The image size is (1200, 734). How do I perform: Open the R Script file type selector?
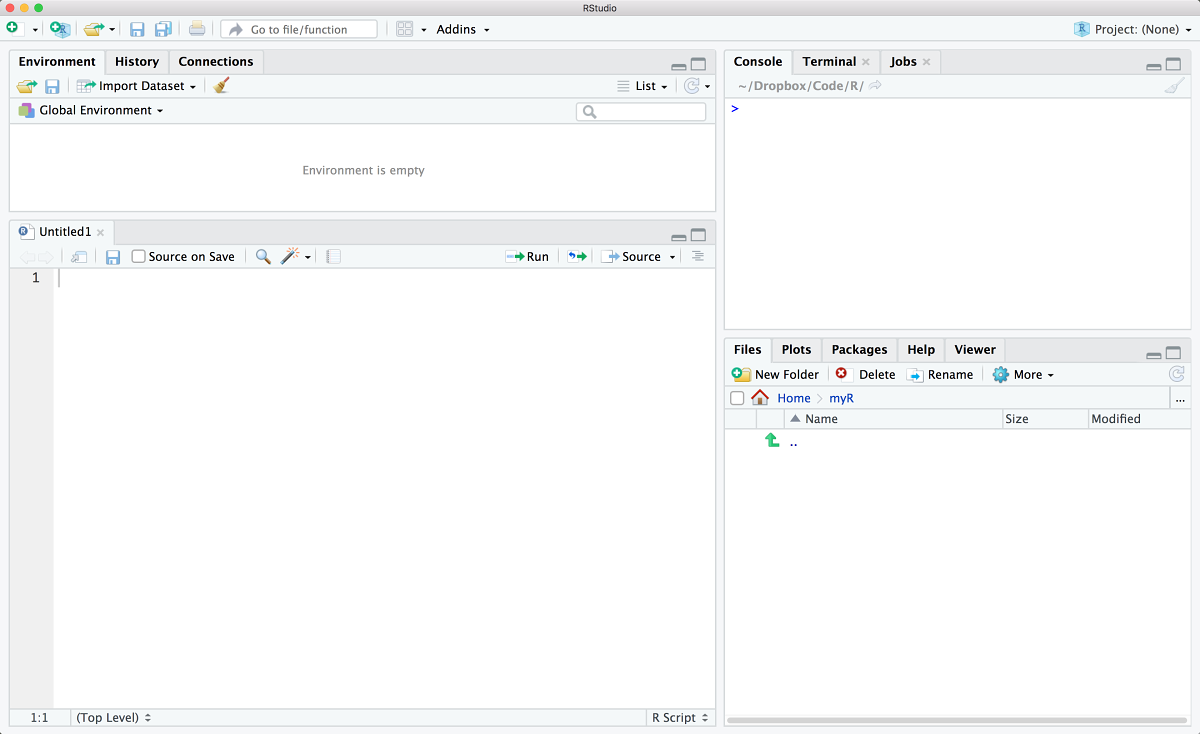[x=680, y=717]
